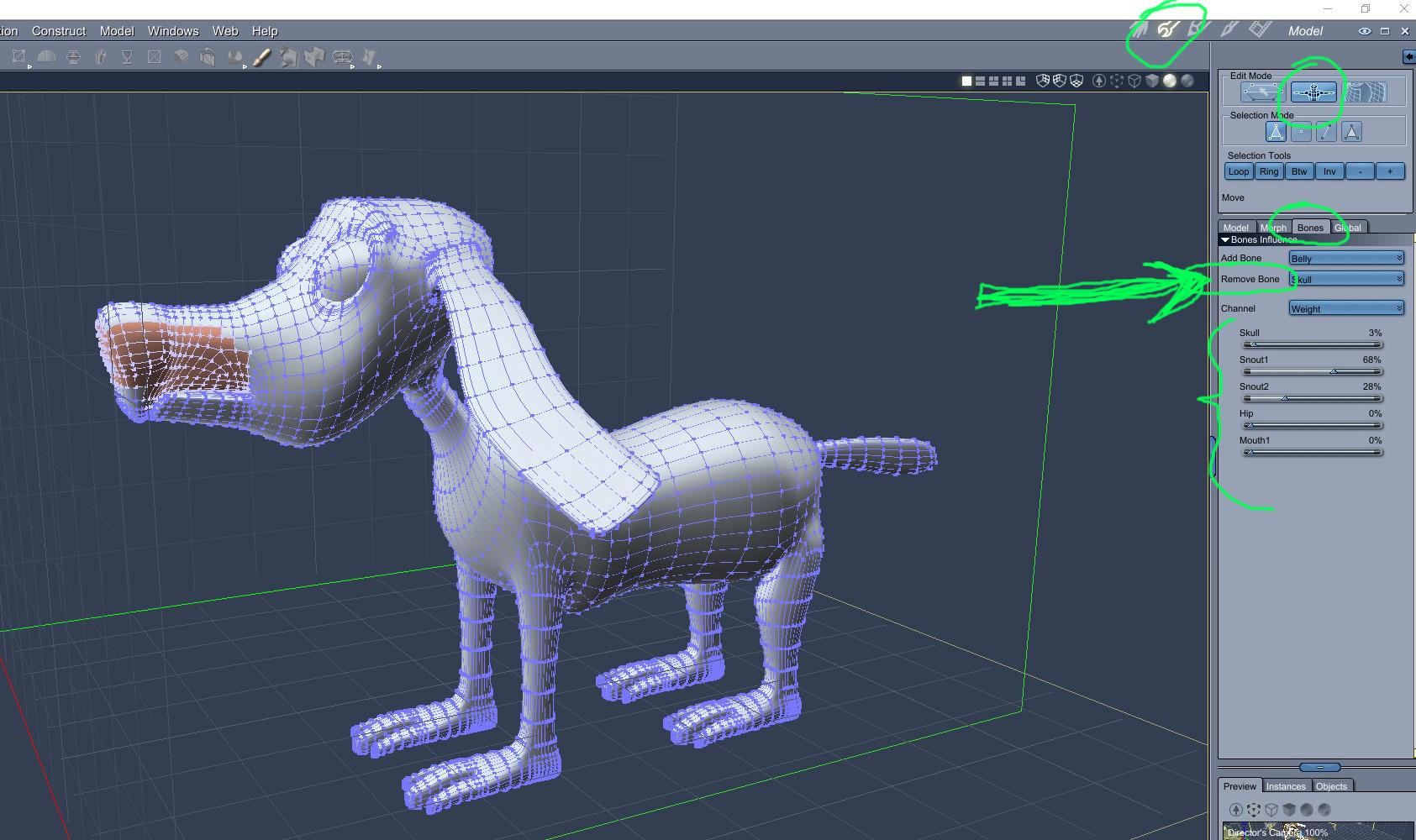
Task: Click the third camera navigation cube icon
Action: tap(1076, 81)
